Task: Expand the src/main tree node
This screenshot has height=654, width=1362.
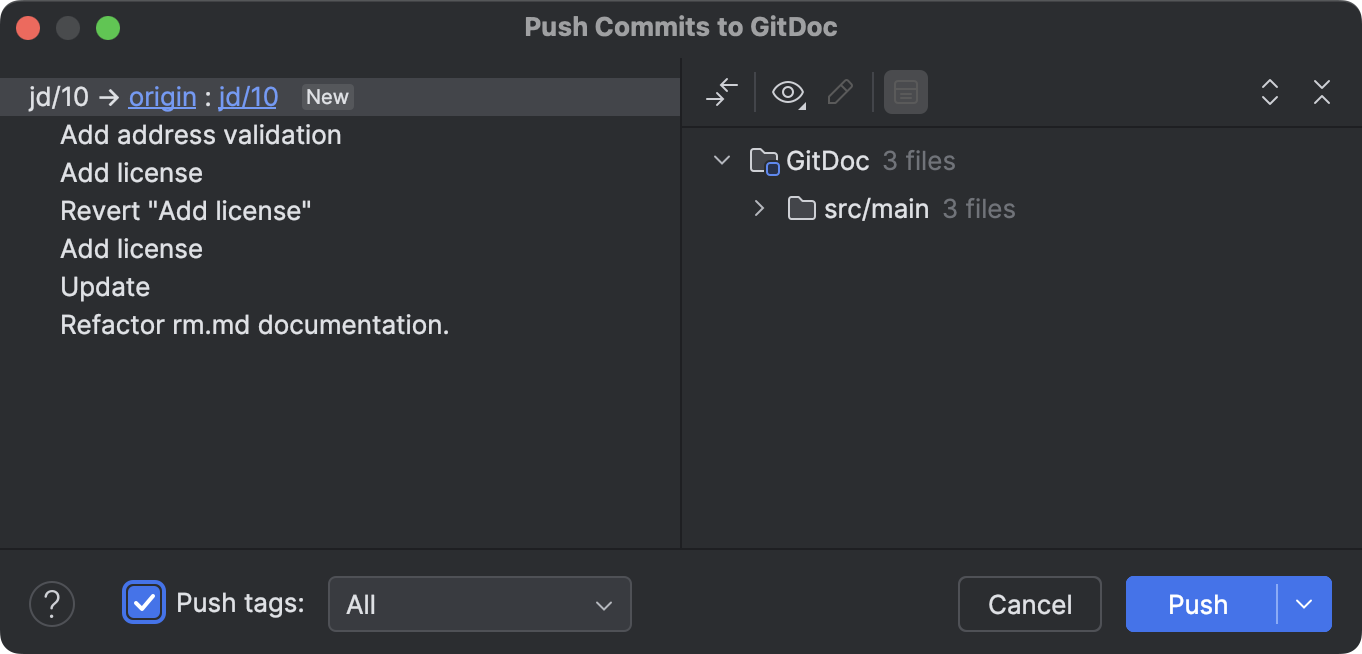Action: click(759, 208)
